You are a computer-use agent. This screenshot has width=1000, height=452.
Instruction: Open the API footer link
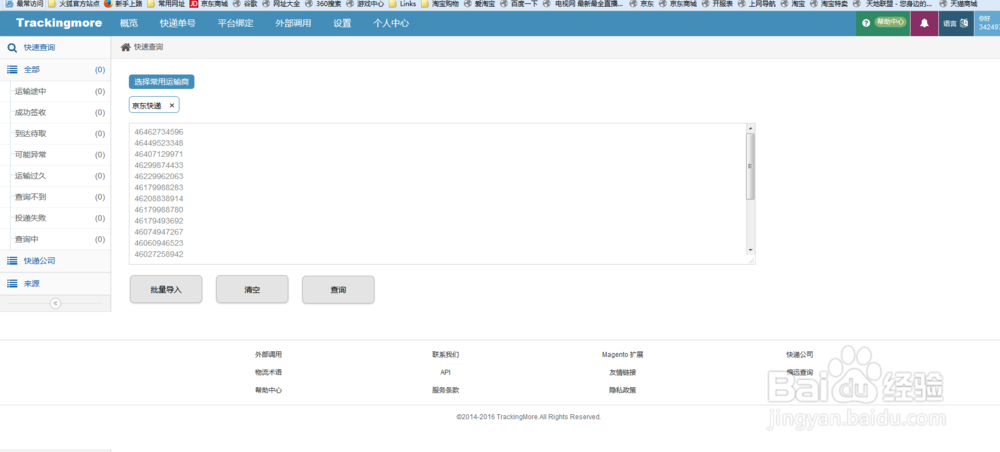click(445, 372)
